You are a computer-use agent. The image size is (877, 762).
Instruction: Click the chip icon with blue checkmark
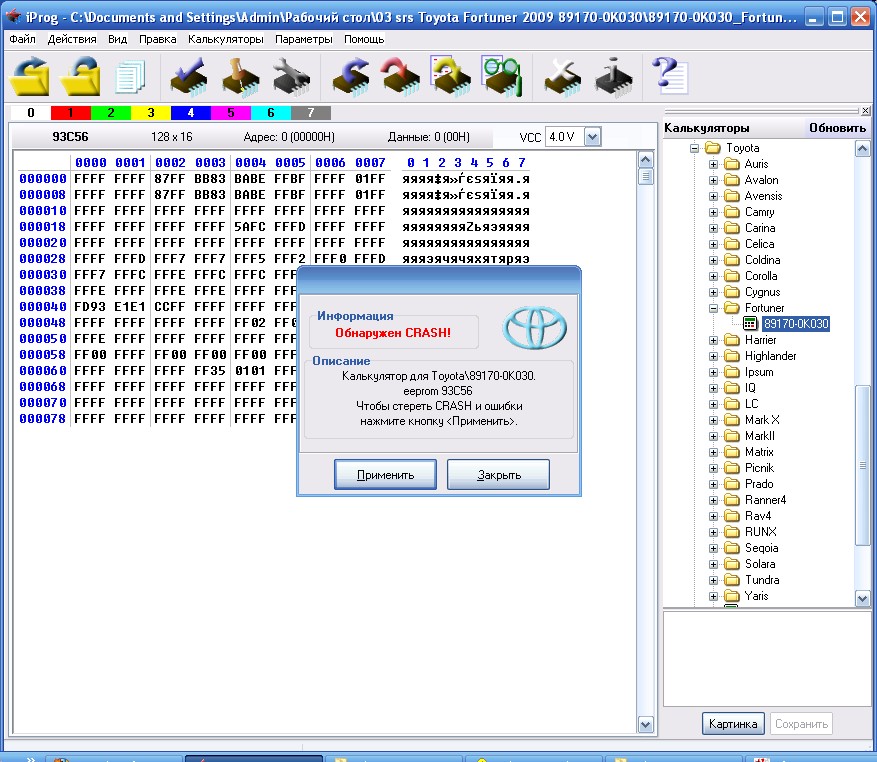[188, 76]
